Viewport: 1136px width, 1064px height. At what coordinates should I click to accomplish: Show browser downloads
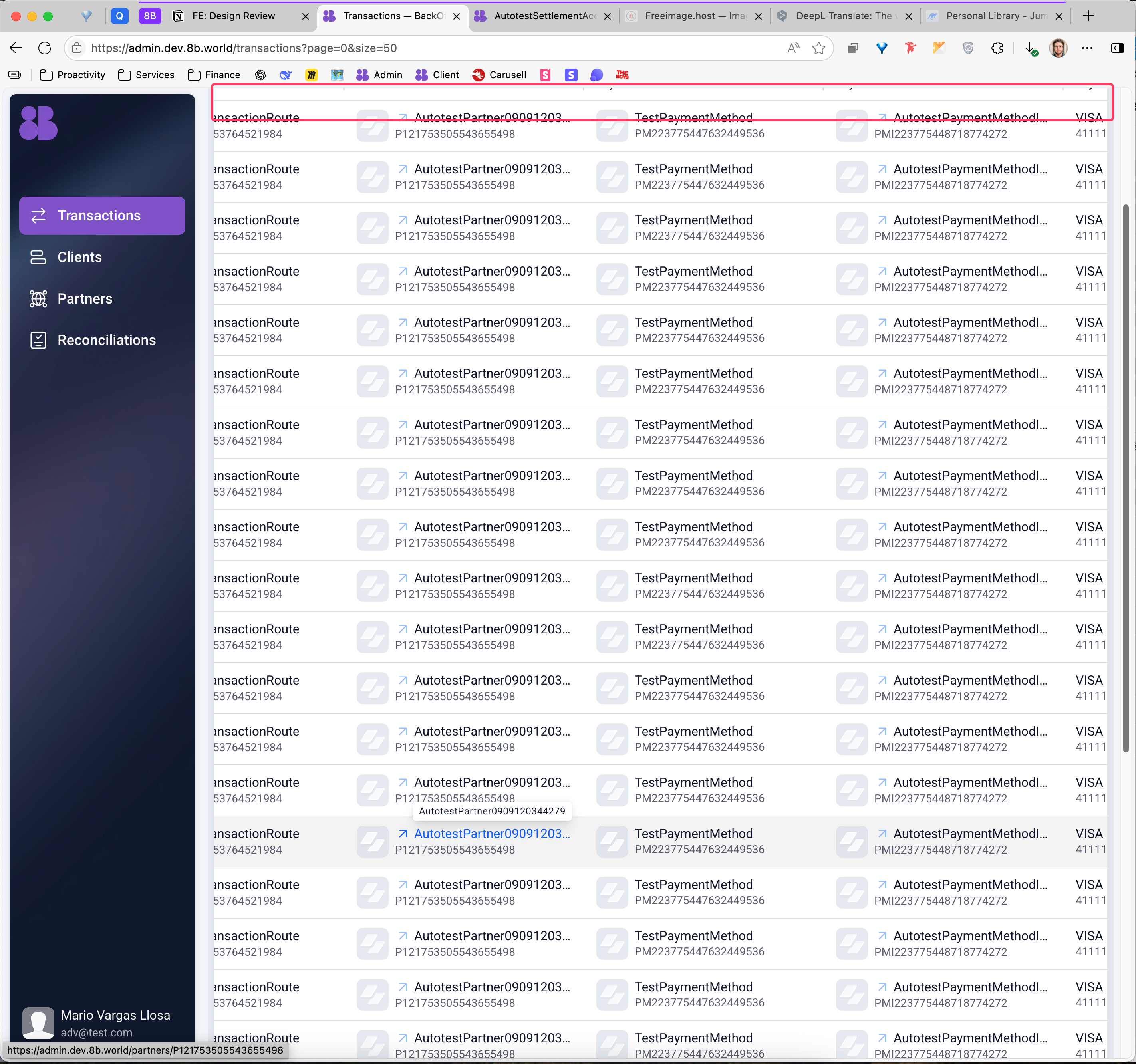(1030, 49)
